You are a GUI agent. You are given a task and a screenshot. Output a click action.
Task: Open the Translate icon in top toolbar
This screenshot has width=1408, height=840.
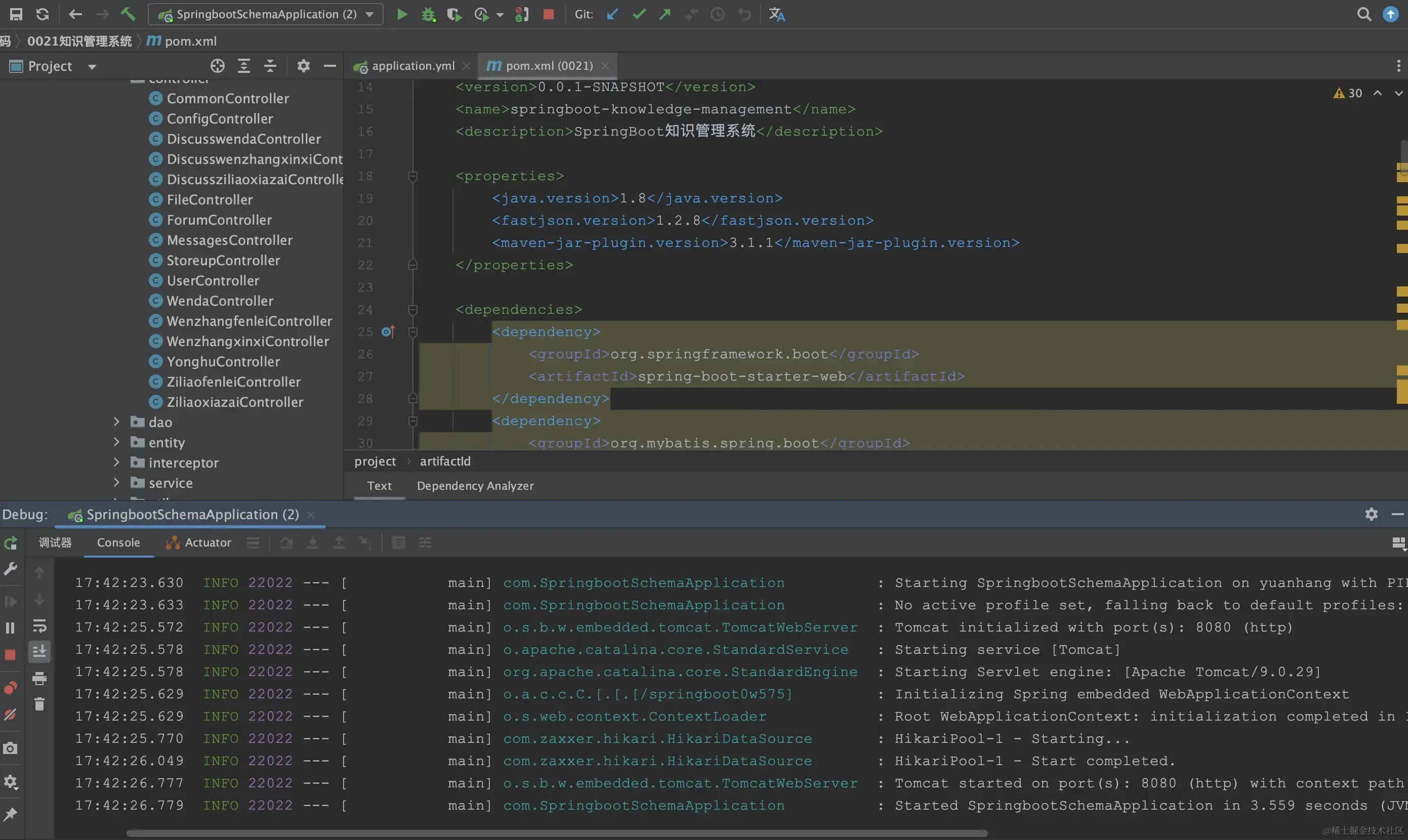(x=777, y=14)
